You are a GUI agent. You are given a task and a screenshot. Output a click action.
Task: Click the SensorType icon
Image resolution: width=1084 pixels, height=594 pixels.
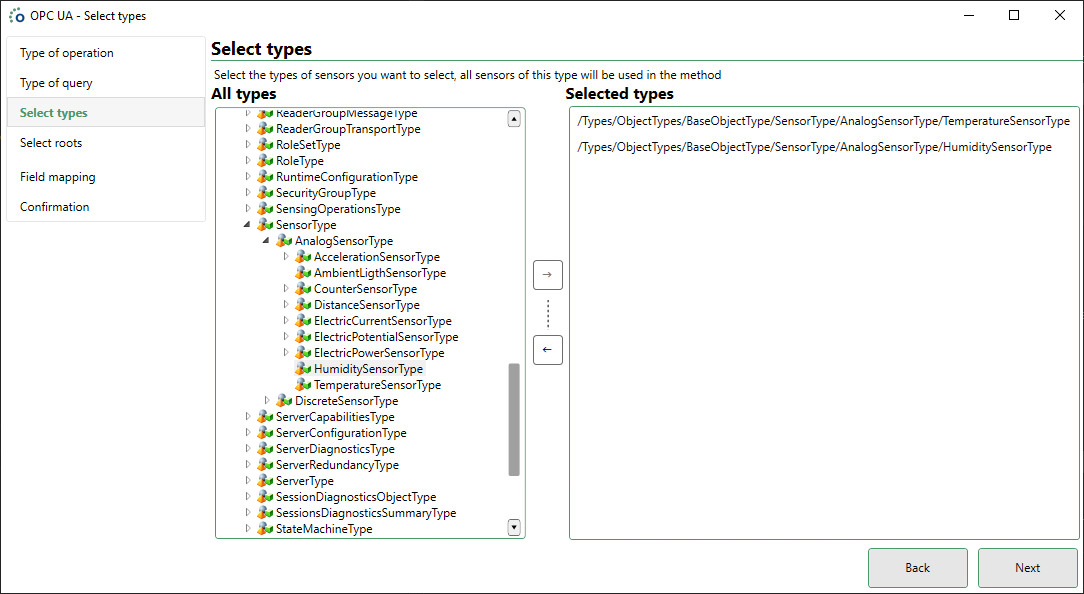click(263, 224)
